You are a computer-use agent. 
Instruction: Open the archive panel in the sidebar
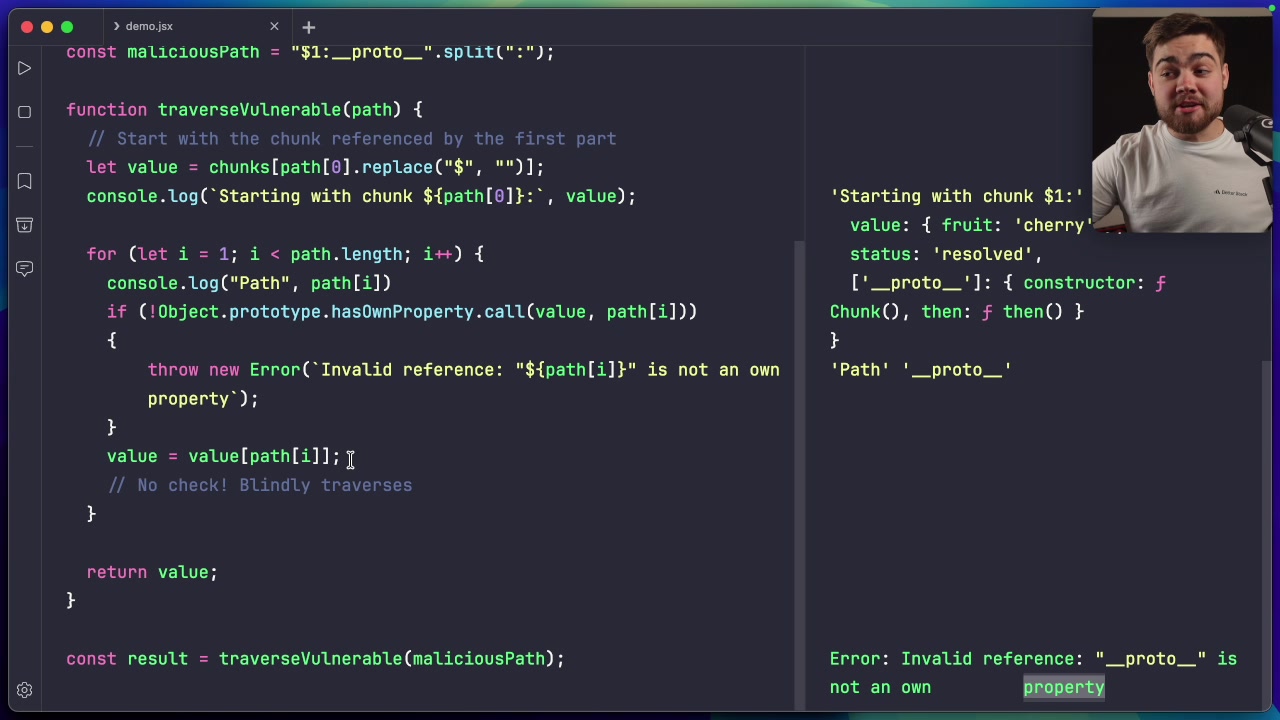click(x=24, y=225)
